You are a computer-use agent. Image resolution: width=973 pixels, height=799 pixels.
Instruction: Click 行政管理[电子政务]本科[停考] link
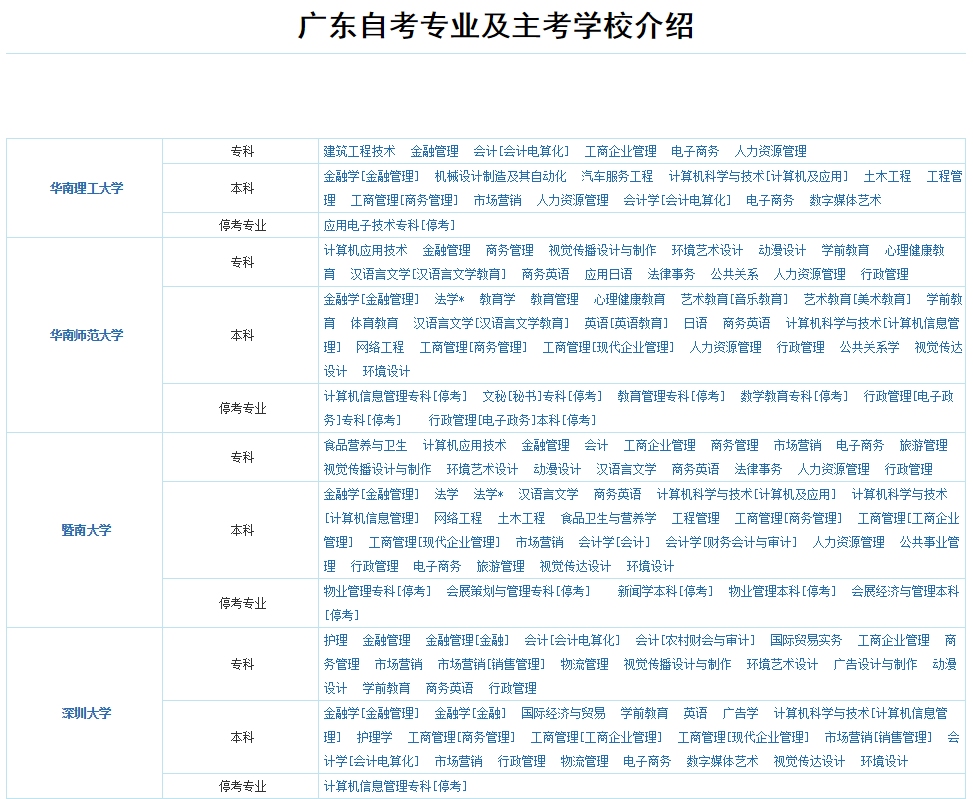(513, 421)
